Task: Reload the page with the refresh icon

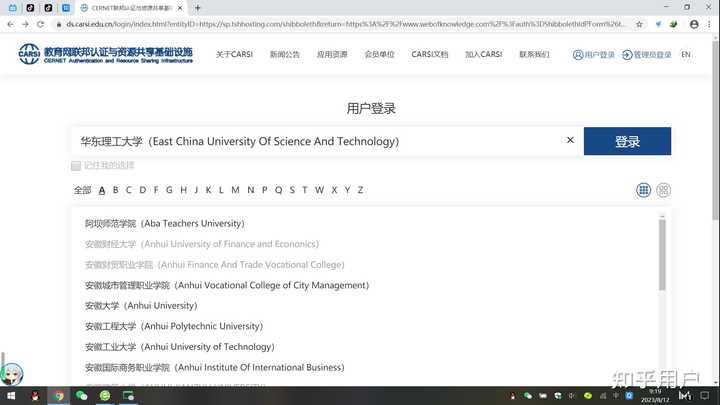Action: 40,24
